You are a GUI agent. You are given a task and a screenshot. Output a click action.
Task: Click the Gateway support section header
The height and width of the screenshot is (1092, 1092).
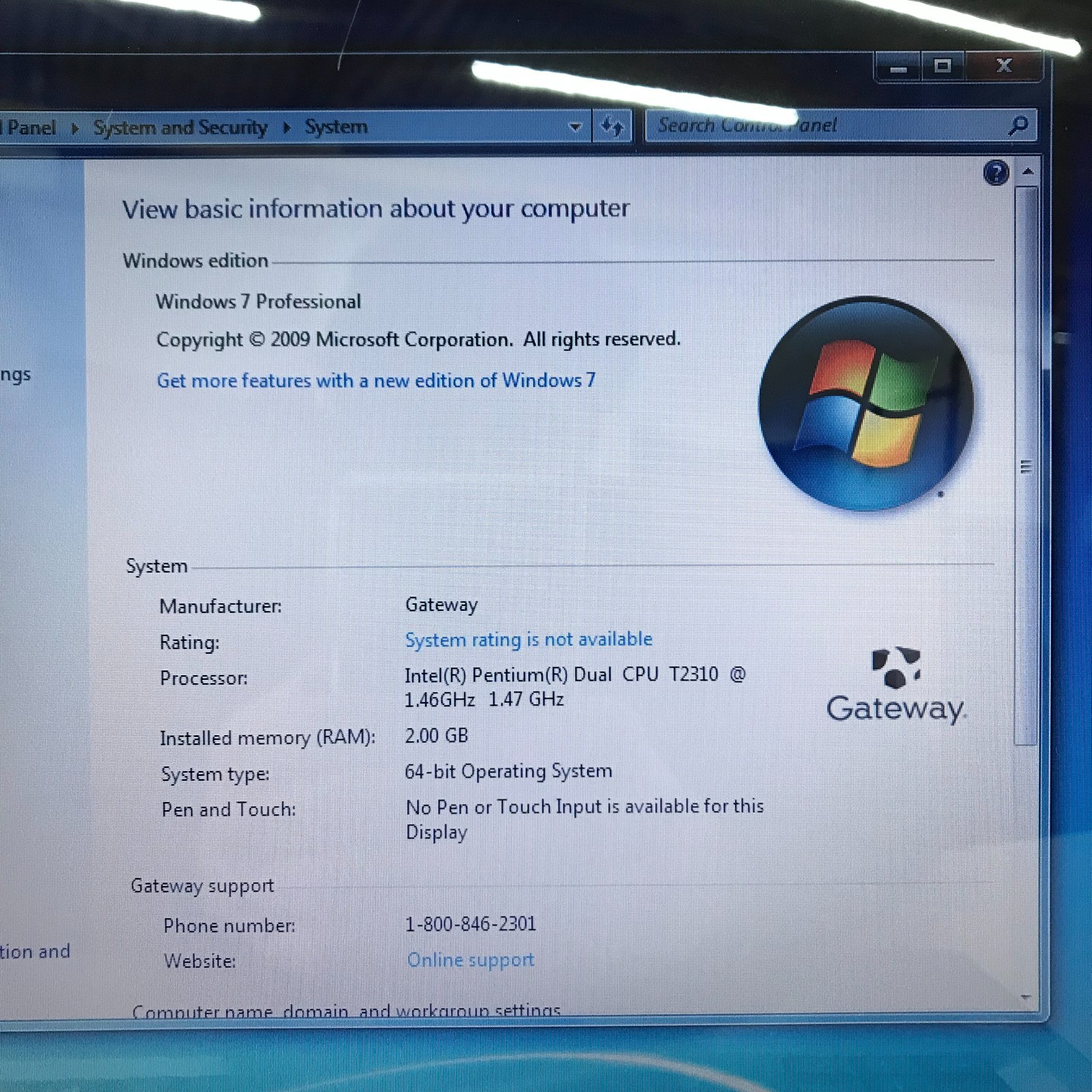[x=202, y=886]
